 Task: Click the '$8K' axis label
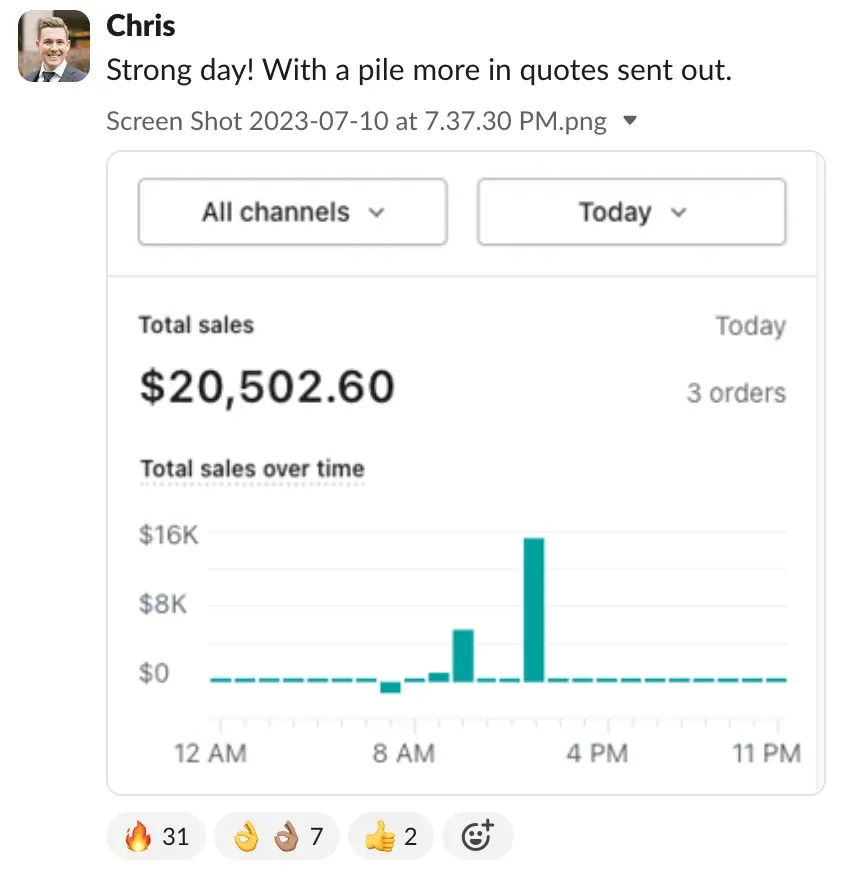[x=163, y=604]
